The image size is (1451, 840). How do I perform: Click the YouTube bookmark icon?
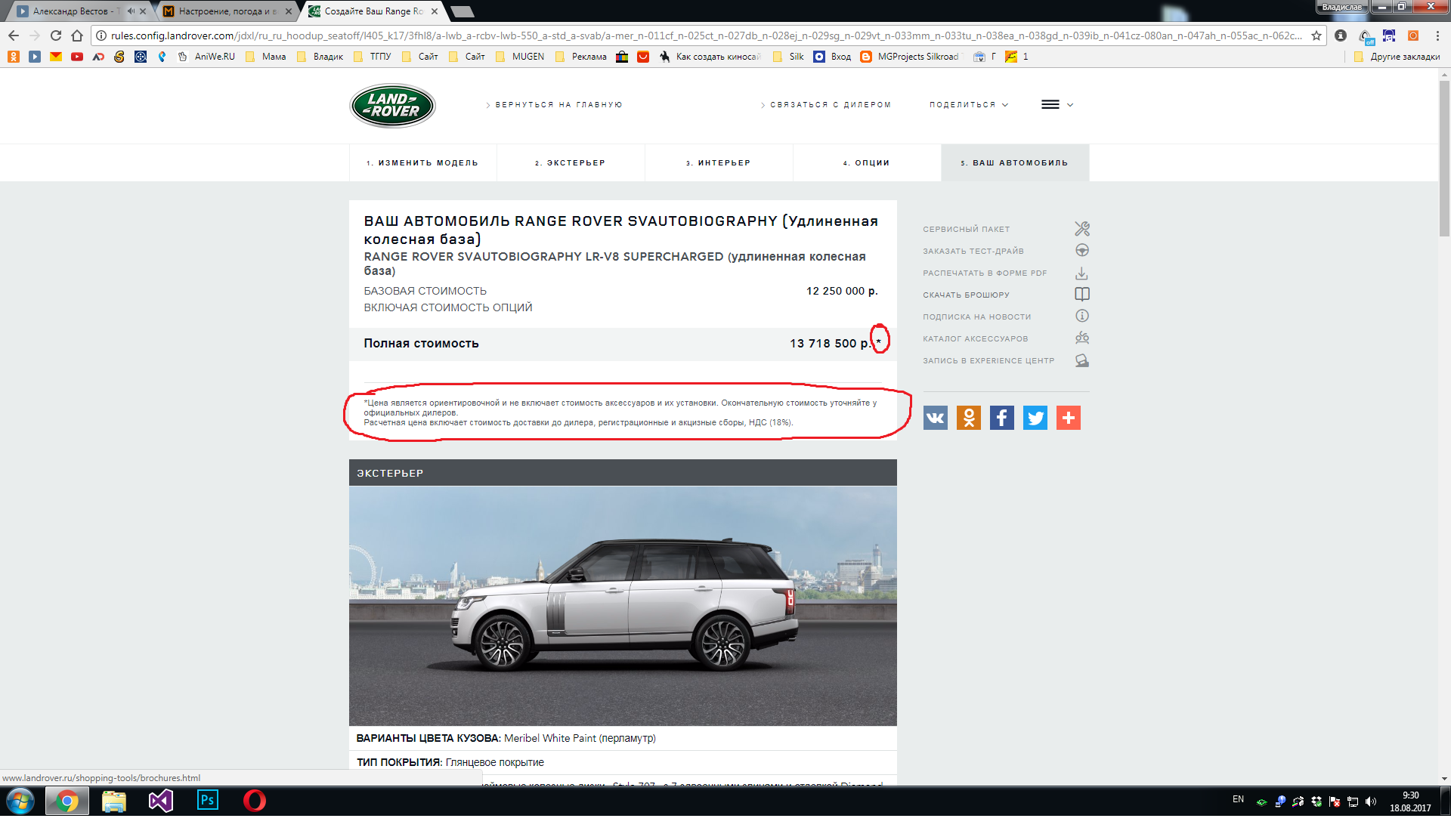tap(77, 57)
